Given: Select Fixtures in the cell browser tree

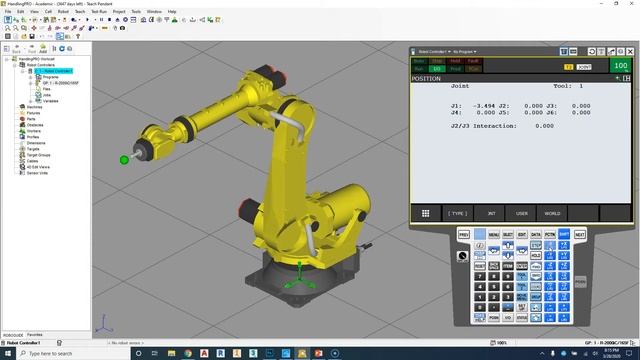Looking at the screenshot, I should [x=33, y=113].
